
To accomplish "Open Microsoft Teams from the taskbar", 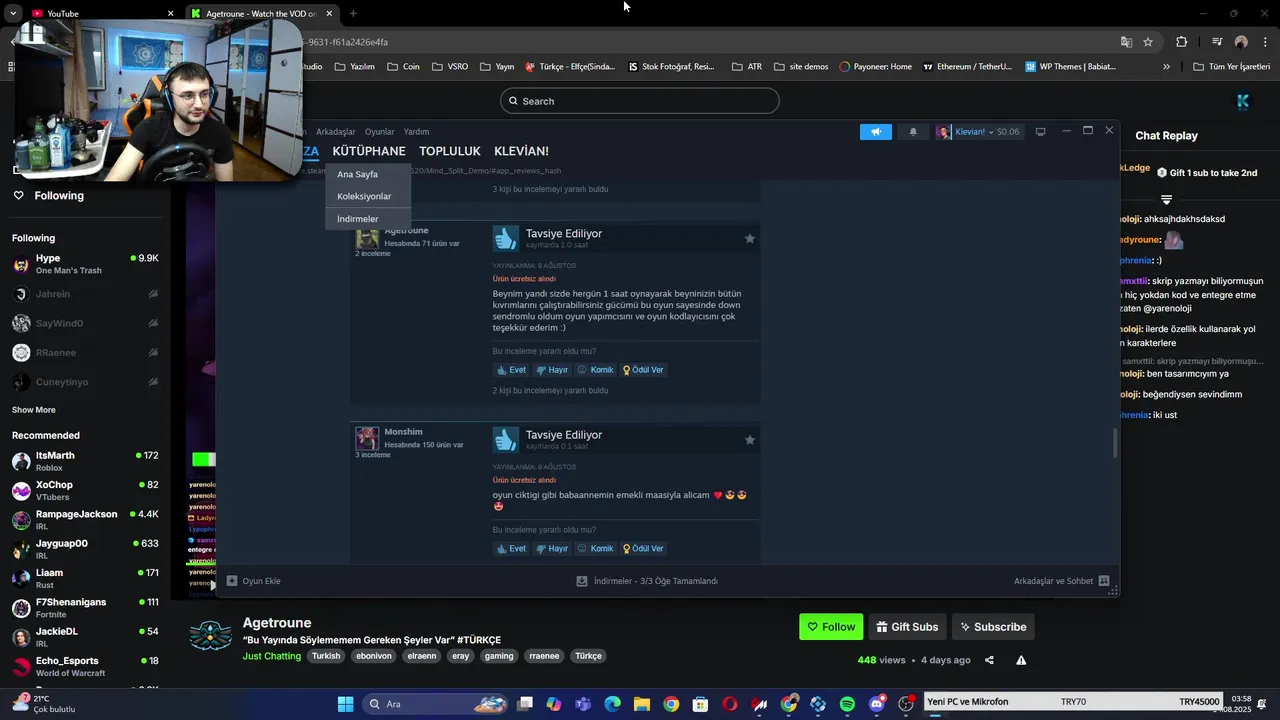I will [583, 704].
